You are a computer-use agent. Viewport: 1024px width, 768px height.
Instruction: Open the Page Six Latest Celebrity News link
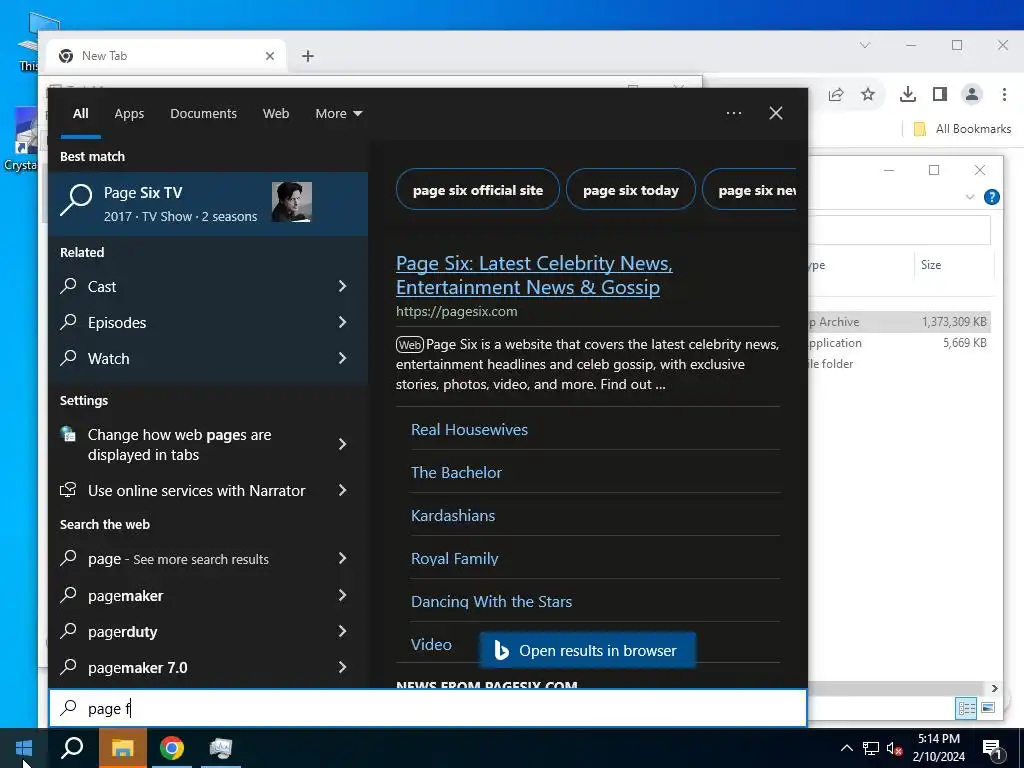coord(534,275)
